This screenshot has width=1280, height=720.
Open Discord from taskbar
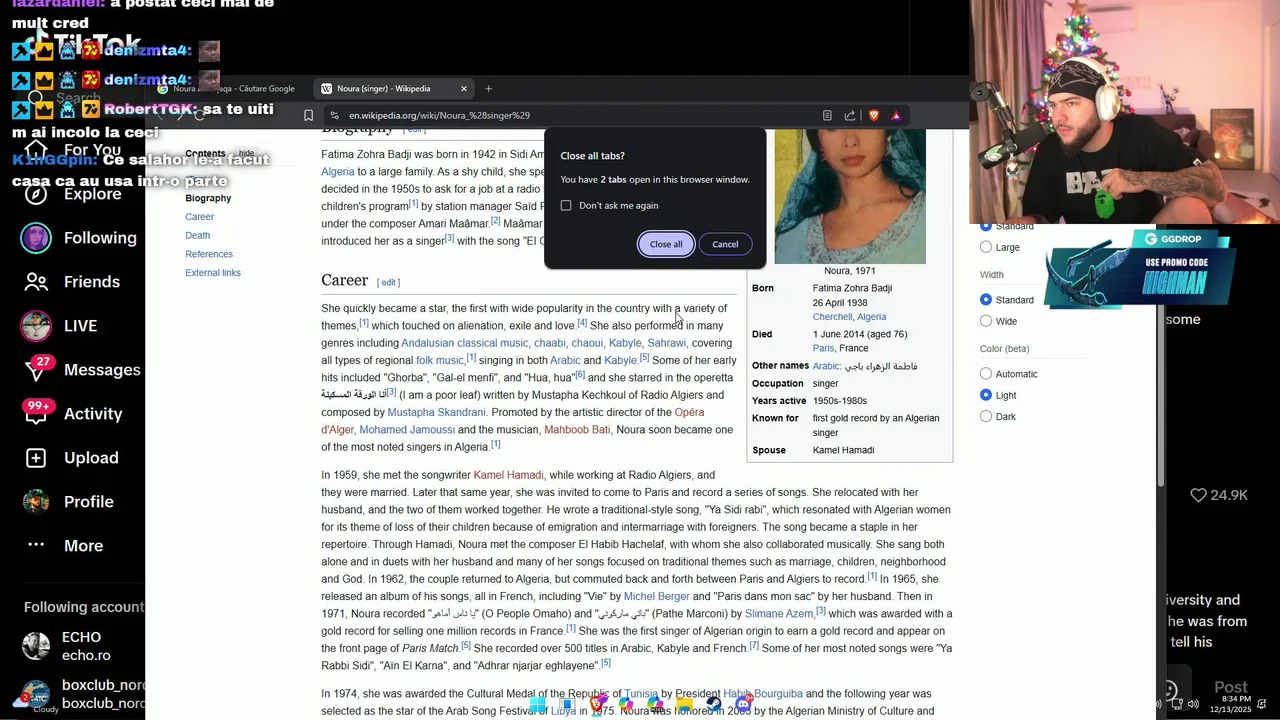[x=743, y=705]
